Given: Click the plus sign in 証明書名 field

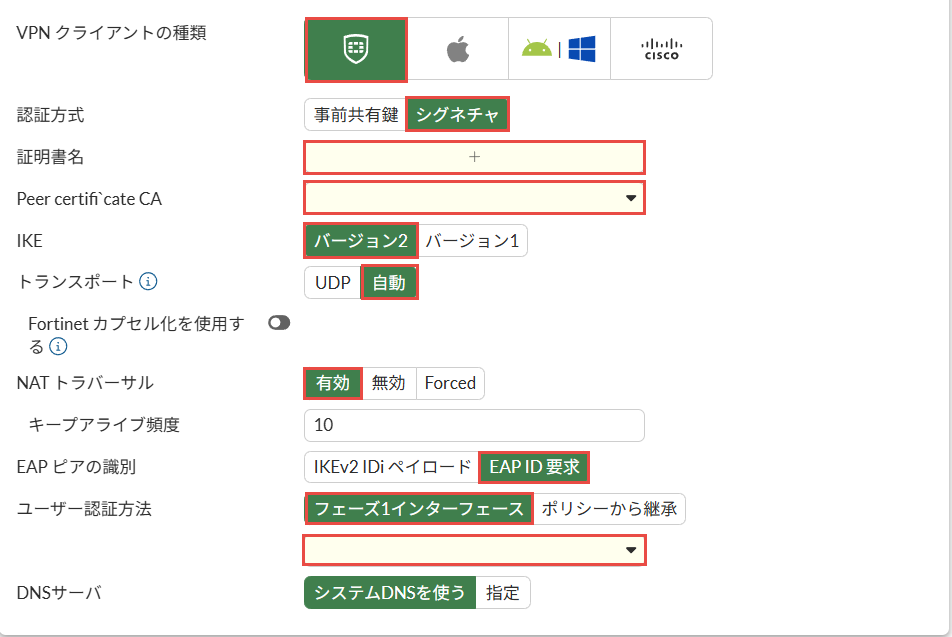Looking at the screenshot, I should click(474, 157).
